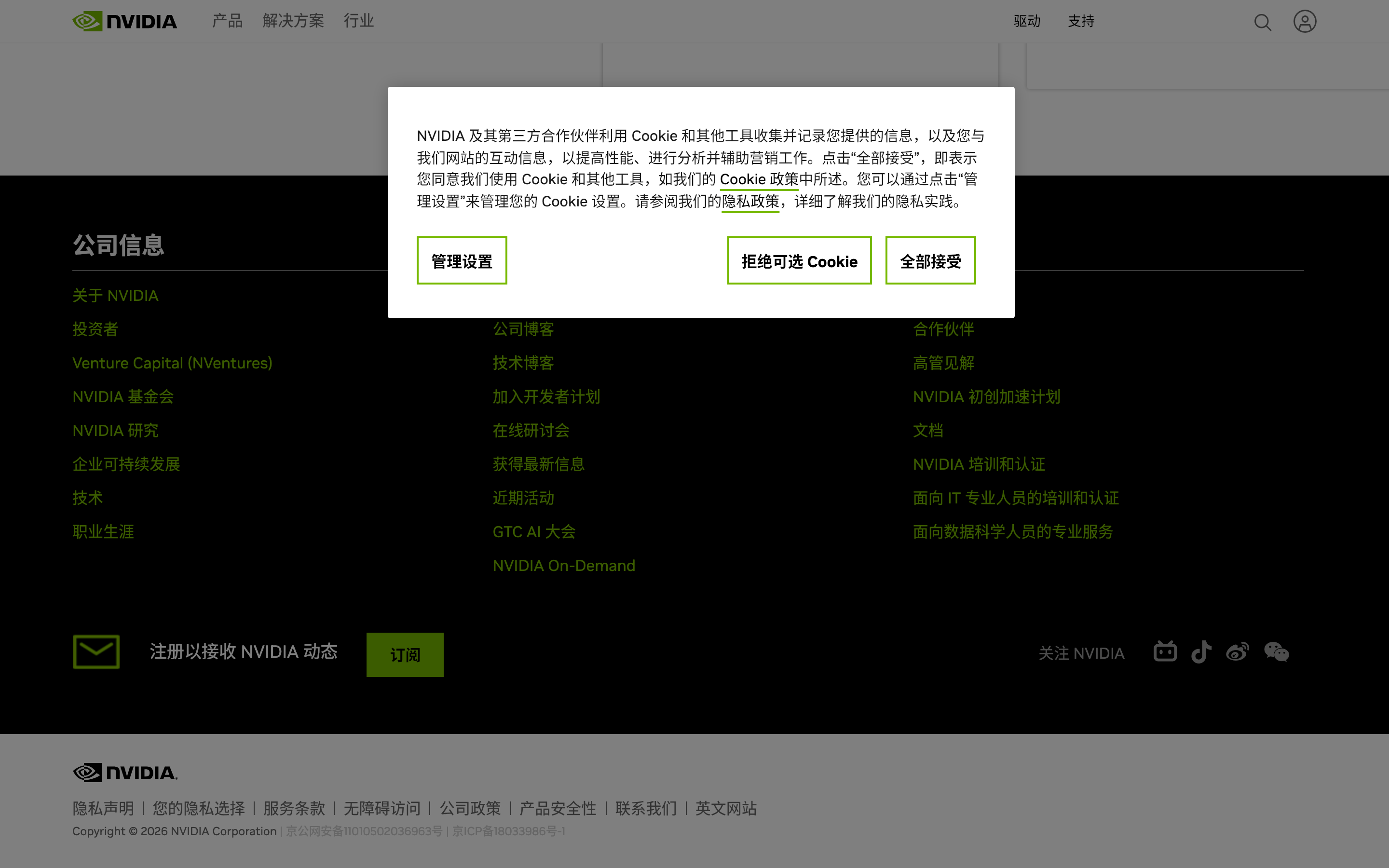Viewport: 1389px width, 868px height.
Task: Open the NVIDIA On-Demand link
Action: coord(564,566)
